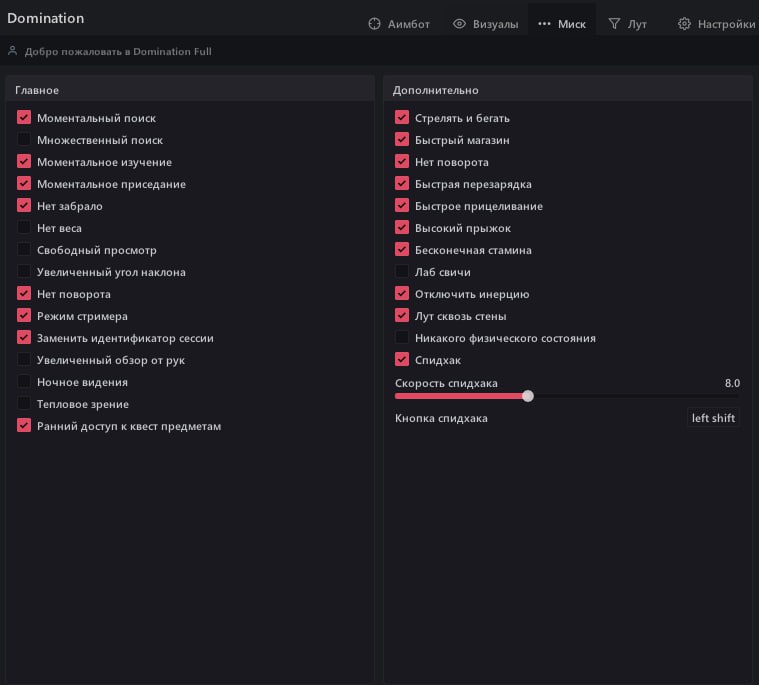Switch to the Аимбот tab
This screenshot has height=685, width=759.
399,24
